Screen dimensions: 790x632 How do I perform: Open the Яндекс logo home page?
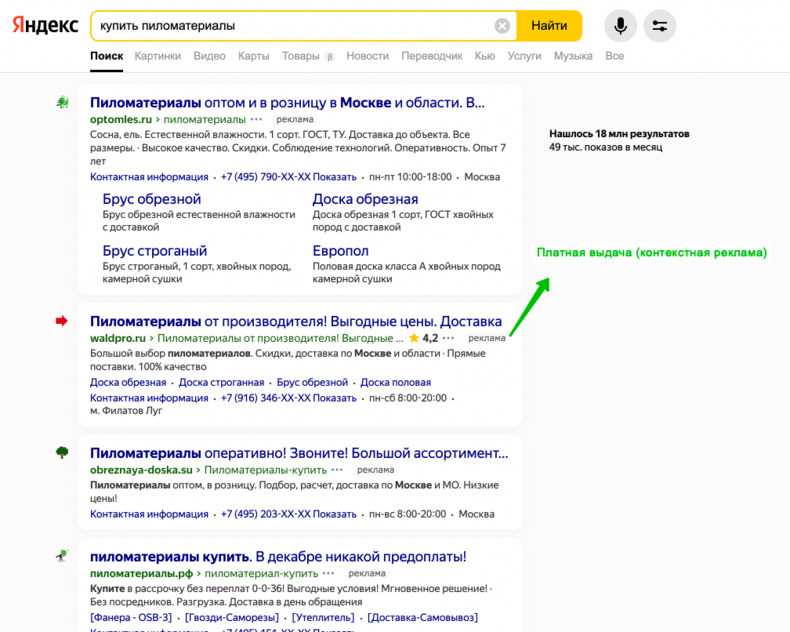(x=45, y=25)
